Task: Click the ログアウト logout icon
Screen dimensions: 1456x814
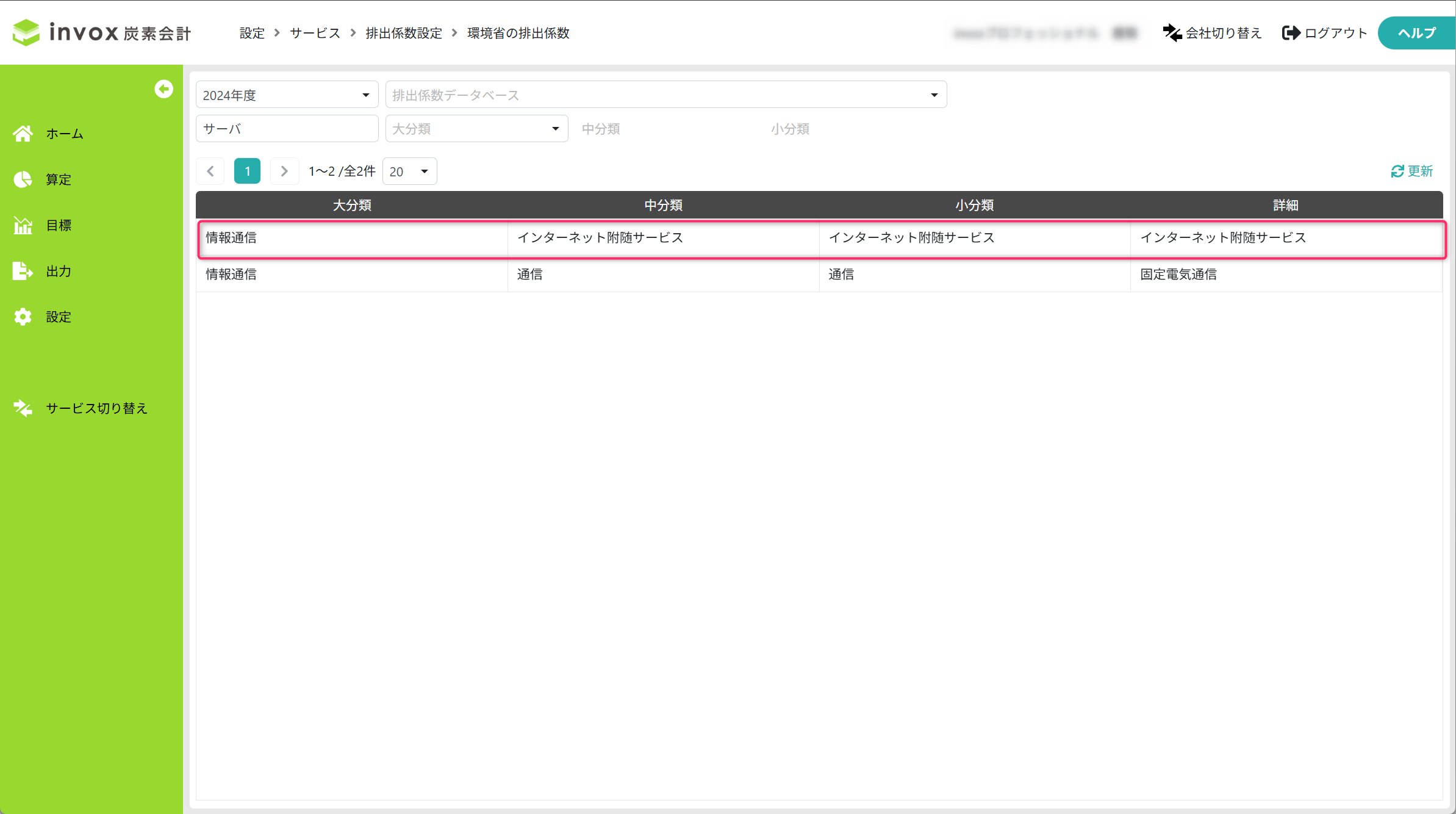Action: (x=1291, y=33)
